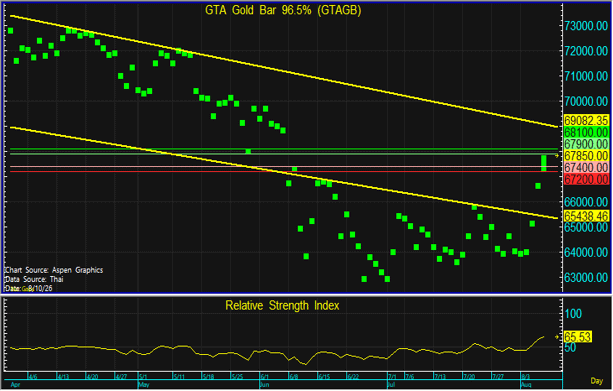Click the Aug month label
This screenshot has height=391, width=613.
tap(526, 385)
